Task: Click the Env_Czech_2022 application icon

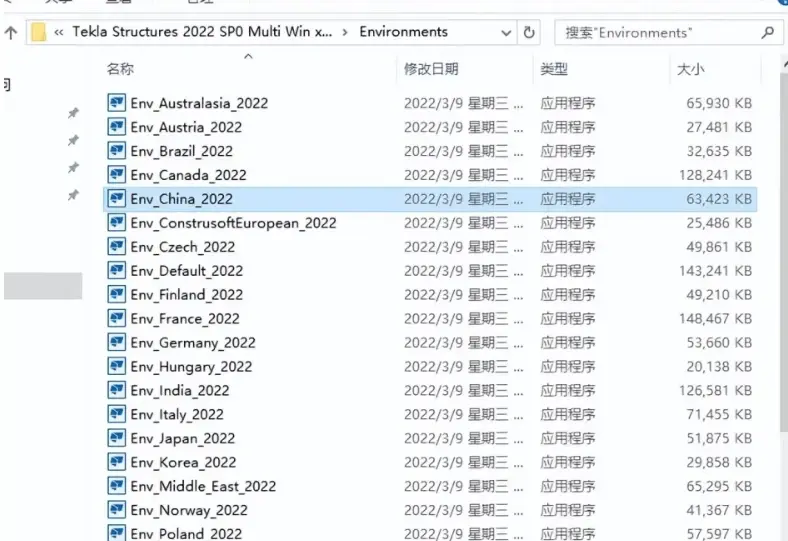Action: point(117,247)
